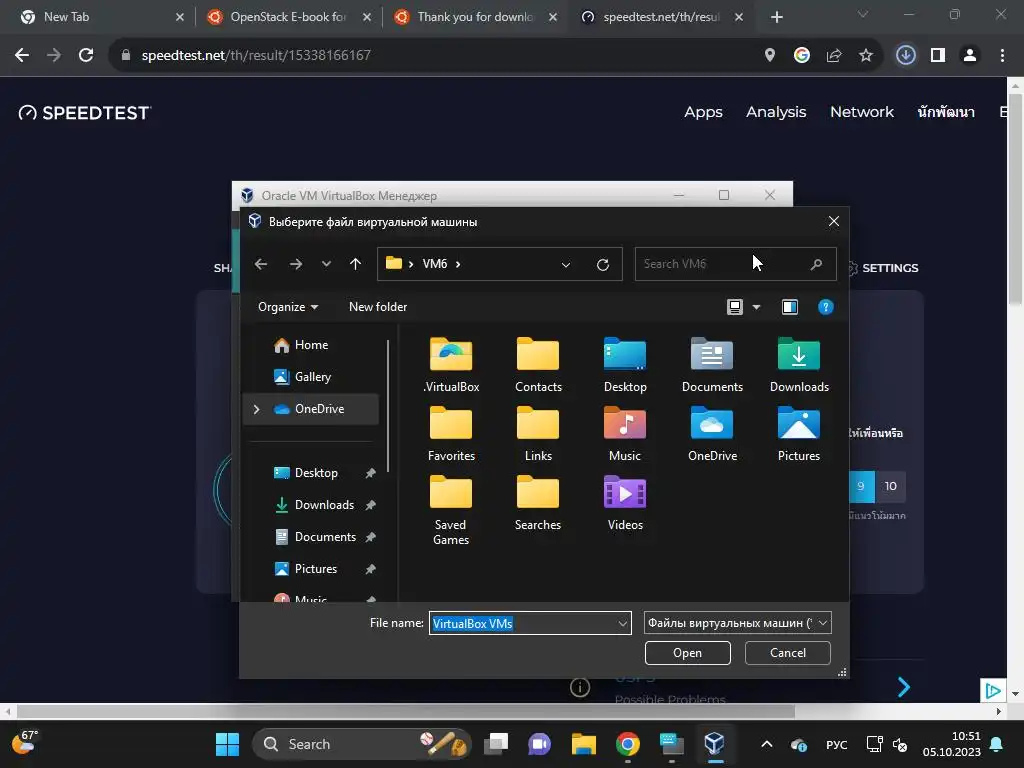Viewport: 1024px width, 768px height.
Task: Select Gallery in navigation pane
Action: click(x=310, y=377)
